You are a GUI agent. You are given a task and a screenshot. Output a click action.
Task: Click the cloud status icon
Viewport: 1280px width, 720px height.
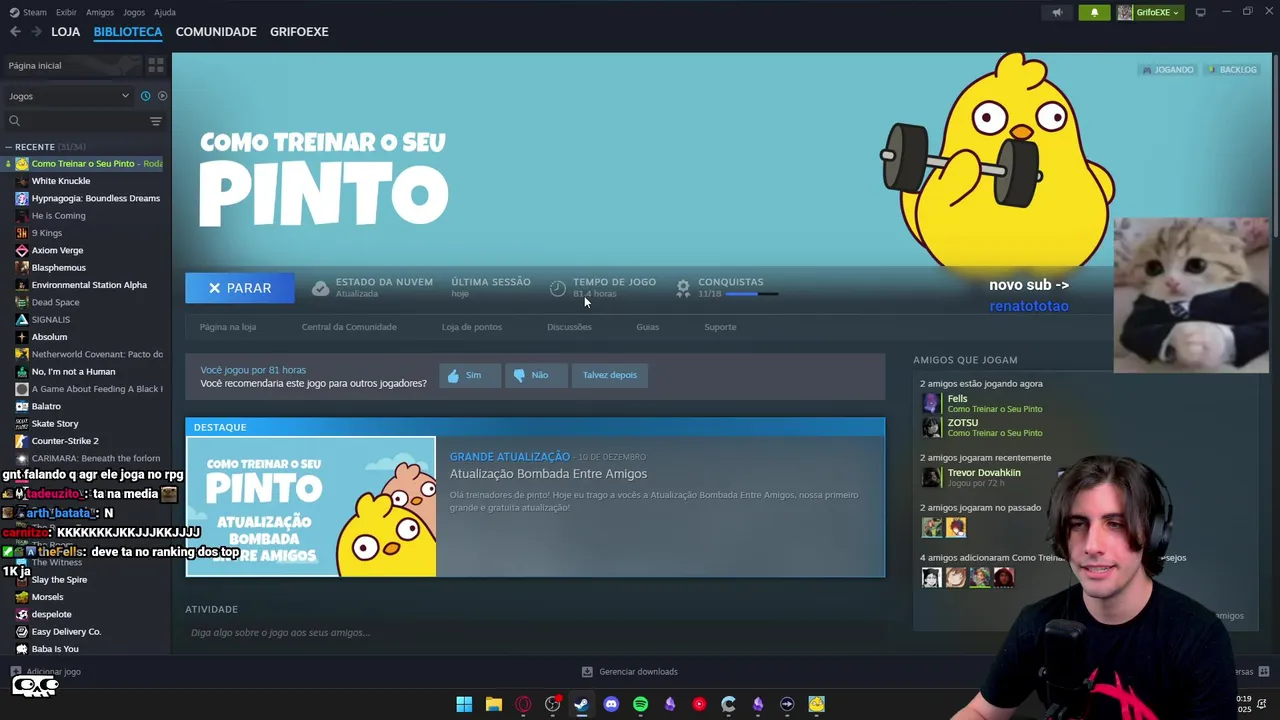(320, 288)
